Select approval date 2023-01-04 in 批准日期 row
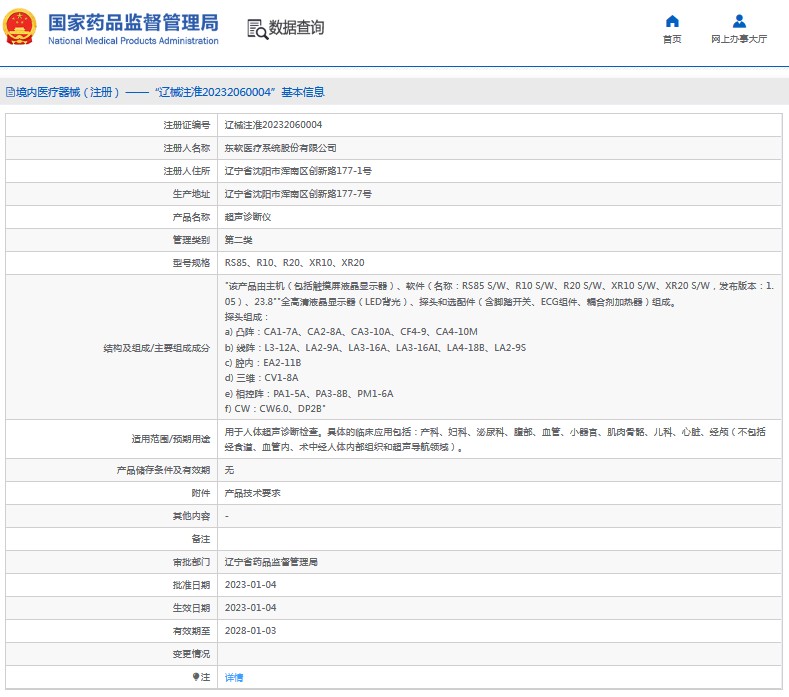The width and height of the screenshot is (789, 697). click(x=251, y=585)
